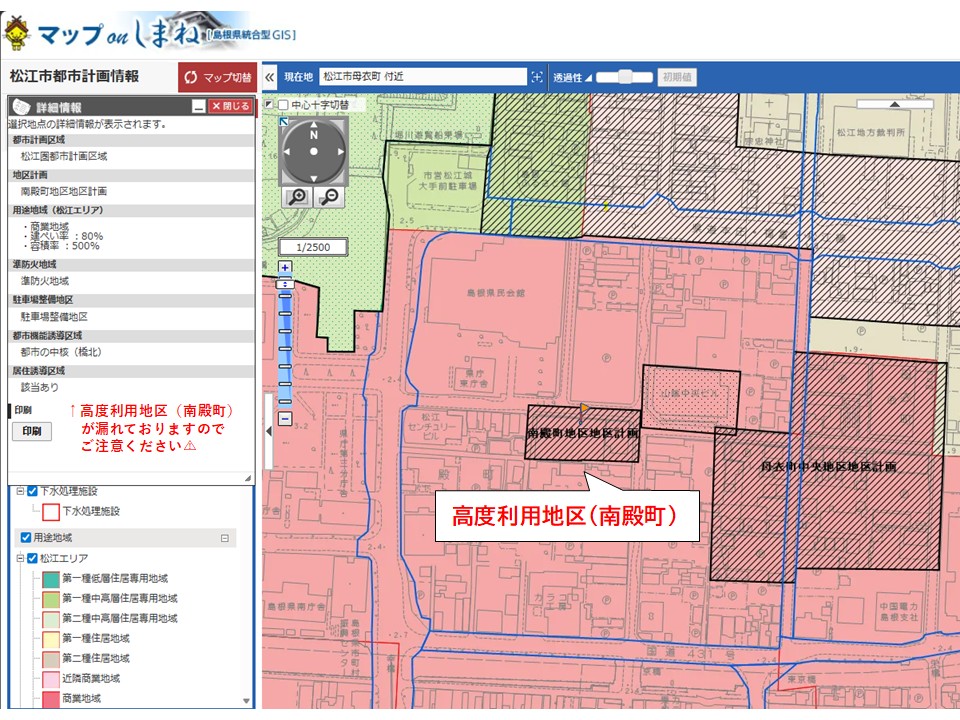Viewport: 960px width, 720px height.
Task: Click the 現在地 label in toolbar
Action: point(298,77)
